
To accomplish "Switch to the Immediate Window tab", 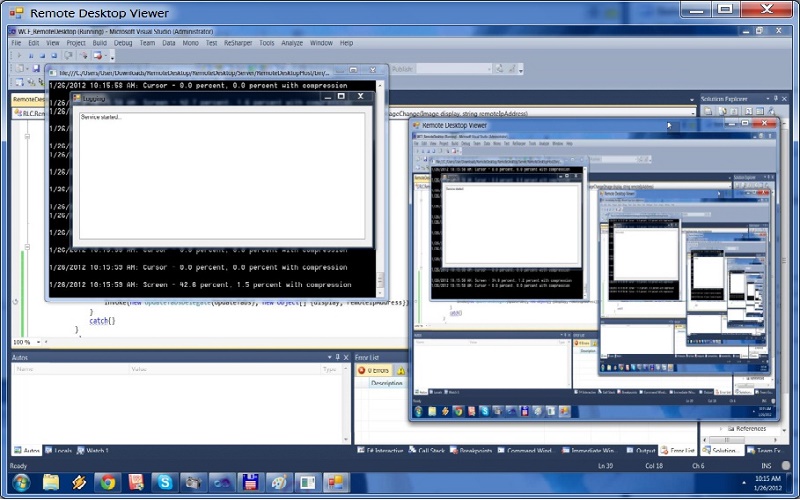I will tap(589, 451).
